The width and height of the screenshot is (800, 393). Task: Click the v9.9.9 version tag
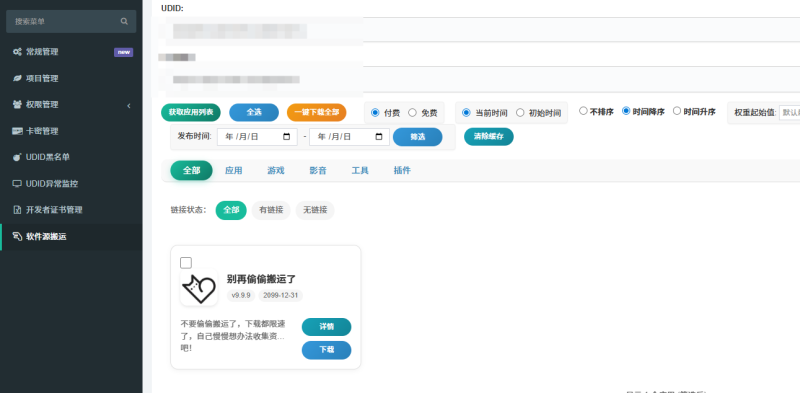pos(241,296)
